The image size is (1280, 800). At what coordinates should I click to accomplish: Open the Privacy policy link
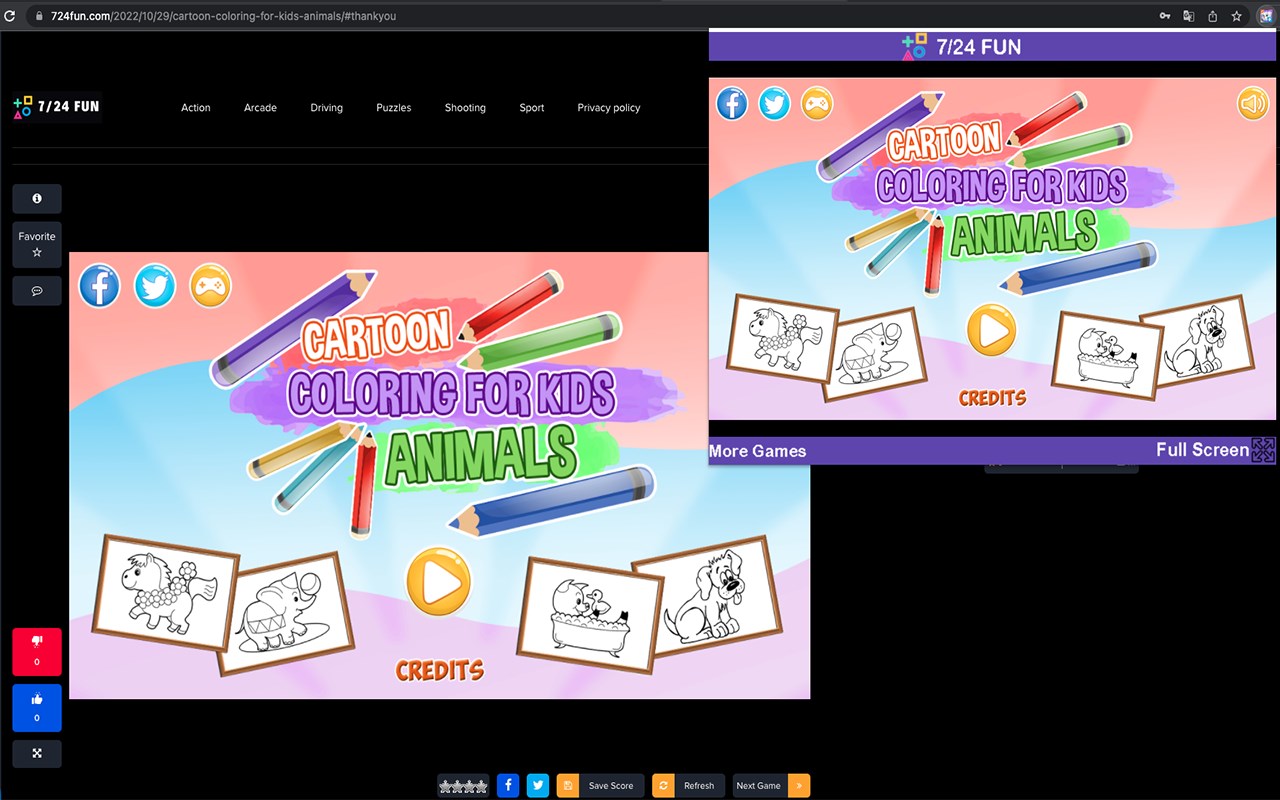[x=609, y=108]
